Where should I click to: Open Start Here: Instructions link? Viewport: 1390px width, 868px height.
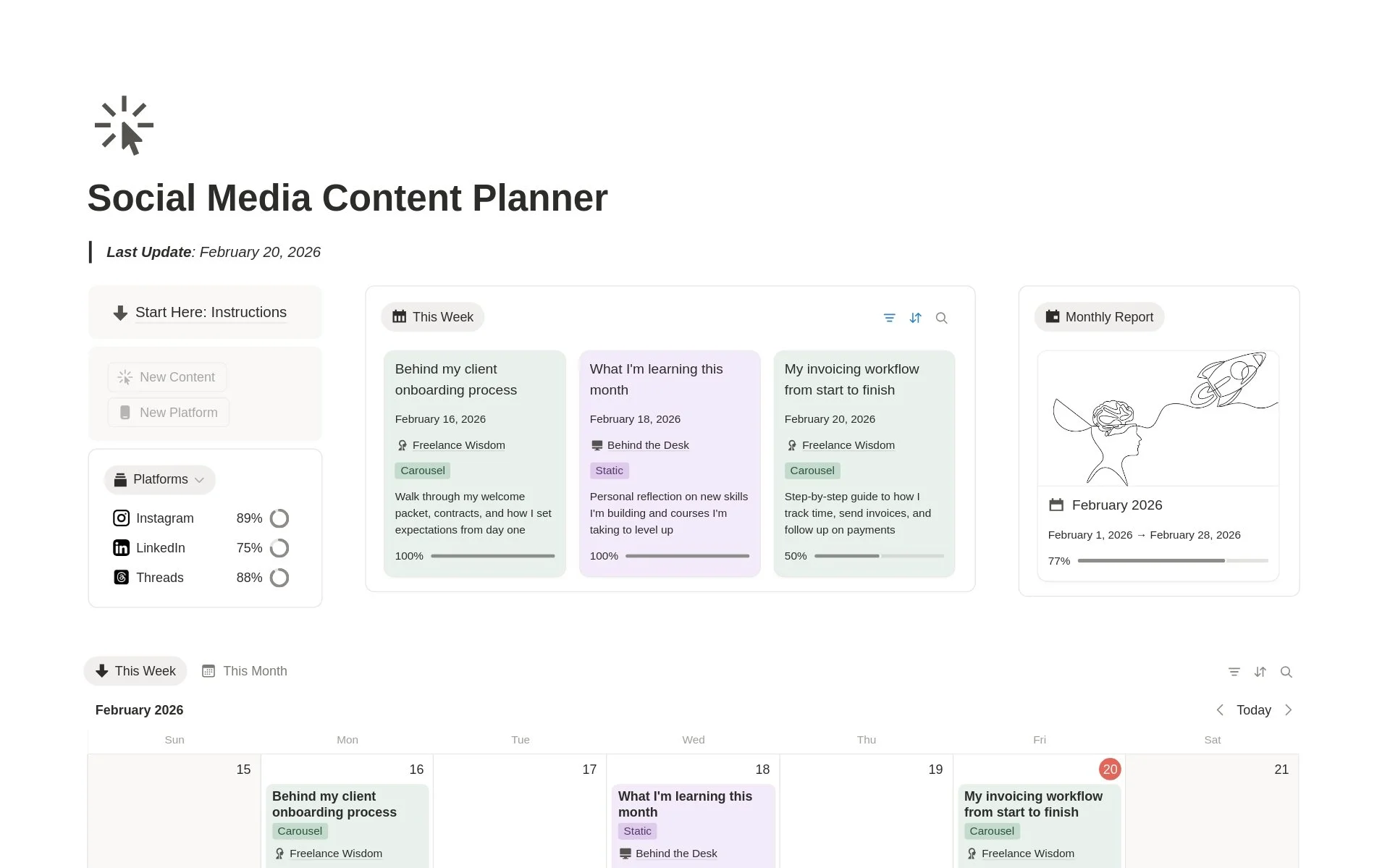[211, 313]
